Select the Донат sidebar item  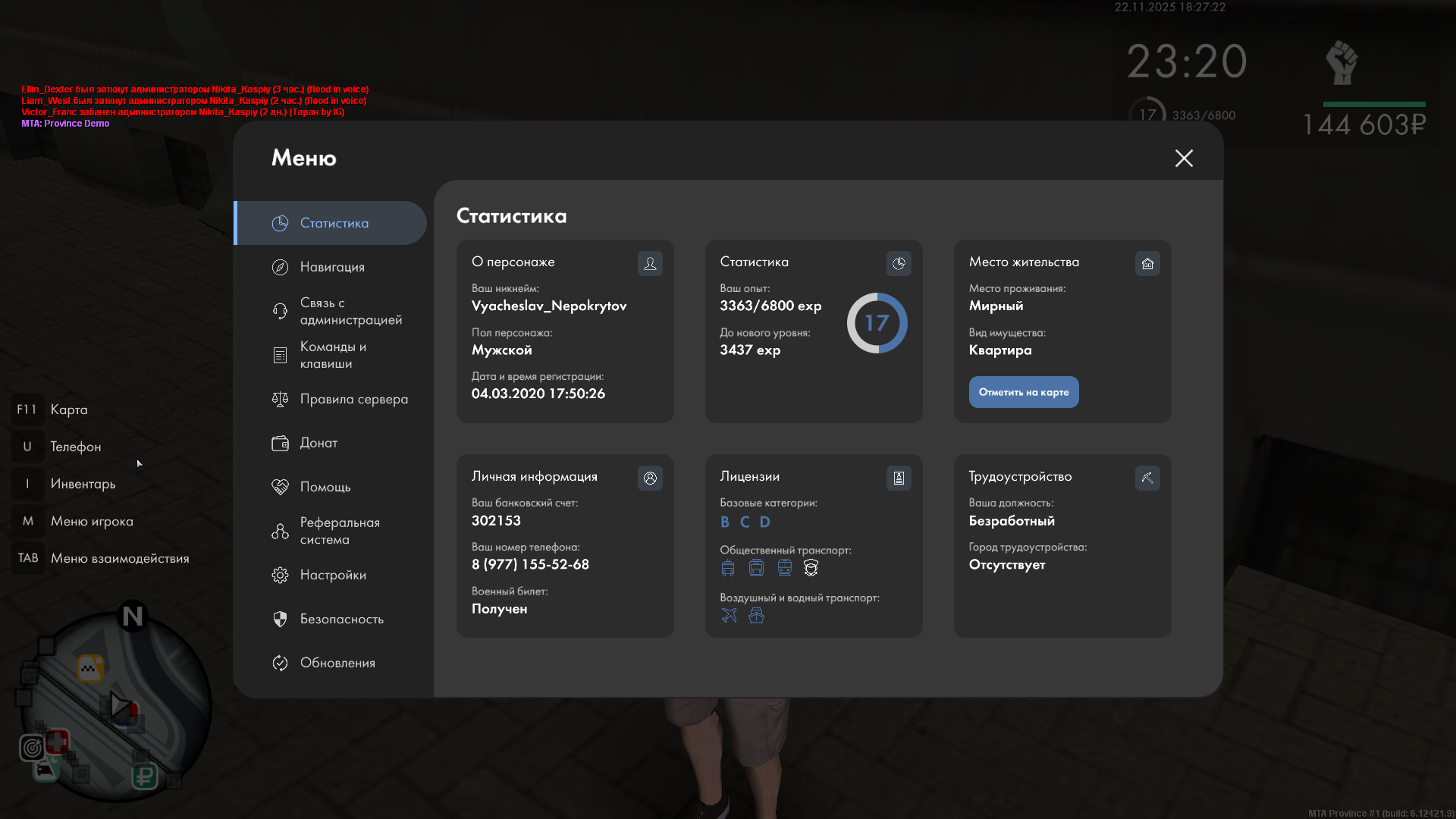[x=318, y=443]
